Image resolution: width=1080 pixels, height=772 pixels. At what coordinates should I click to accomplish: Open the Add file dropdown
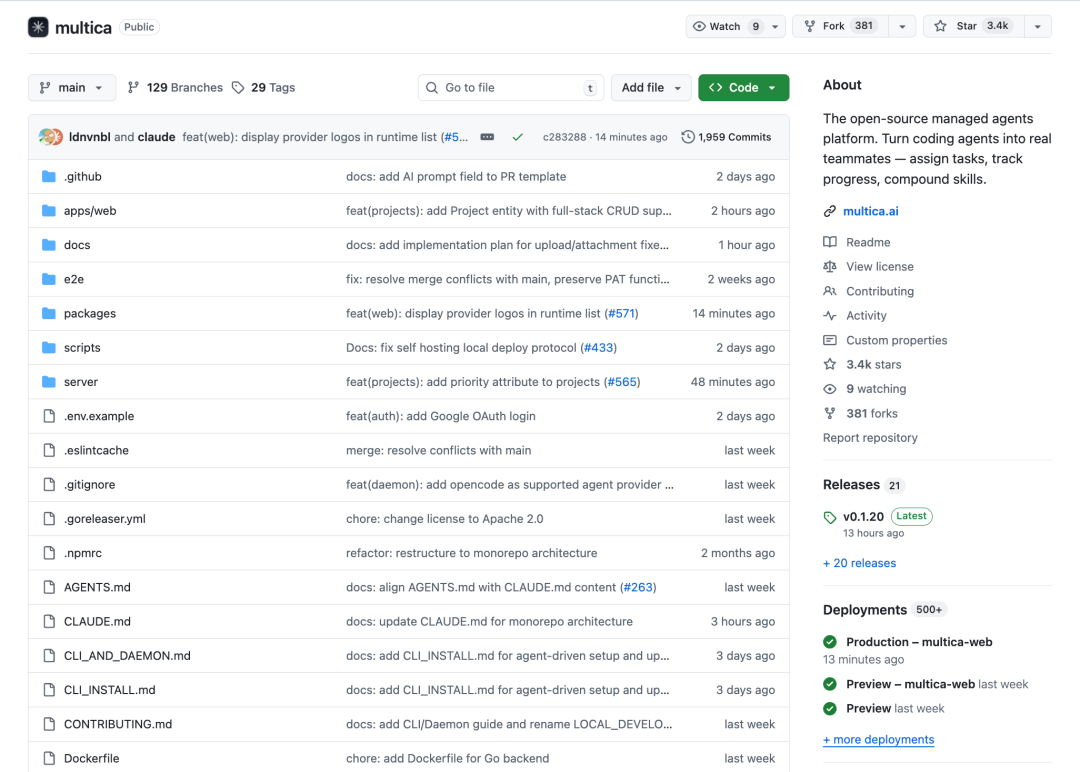(x=651, y=87)
